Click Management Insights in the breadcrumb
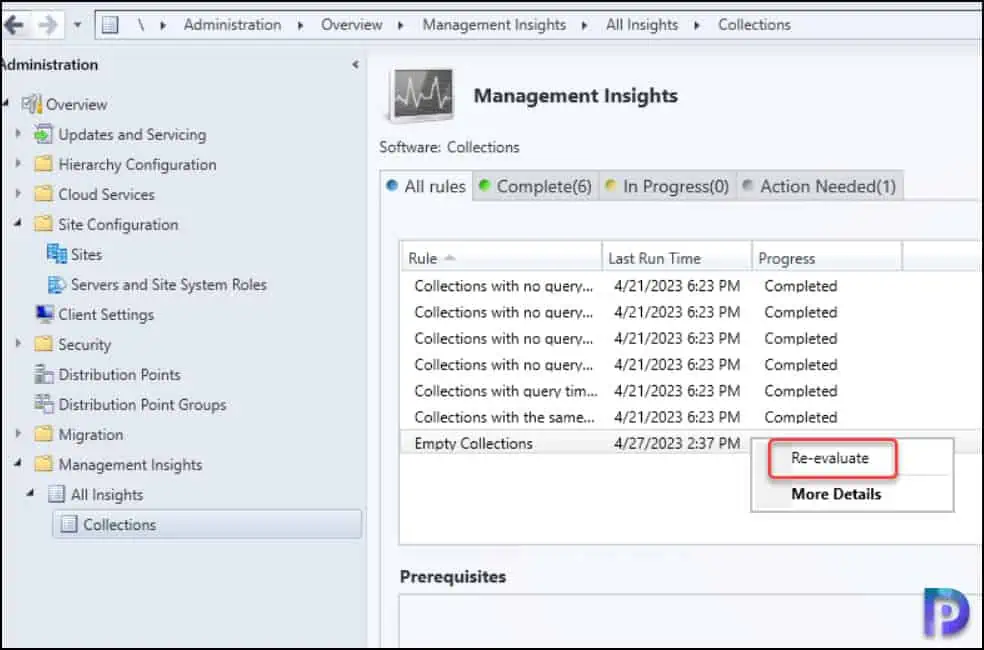The width and height of the screenshot is (984, 650). (x=494, y=25)
